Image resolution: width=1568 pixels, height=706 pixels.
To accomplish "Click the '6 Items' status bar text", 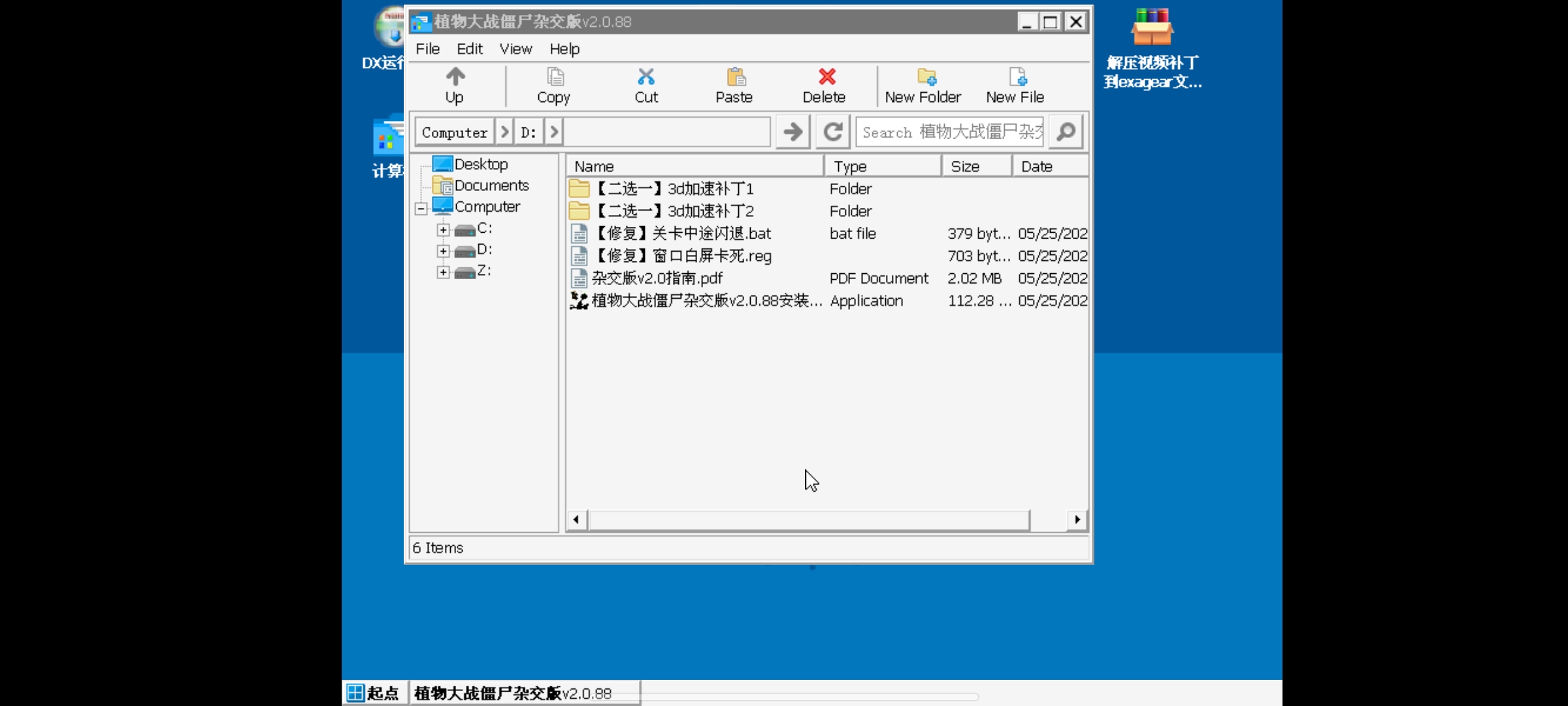I will point(438,548).
